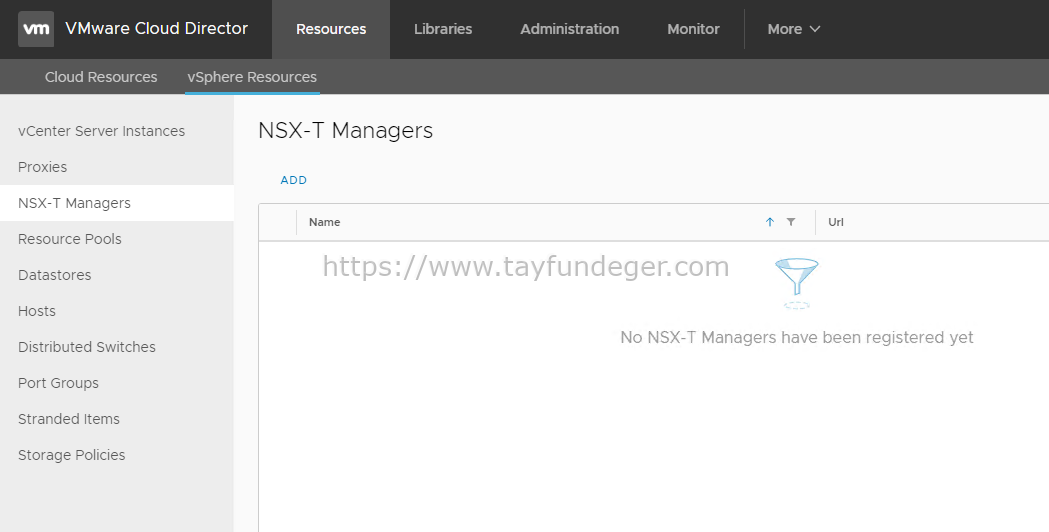The width and height of the screenshot is (1049, 532).
Task: Open the Monitor tab
Action: click(693, 29)
